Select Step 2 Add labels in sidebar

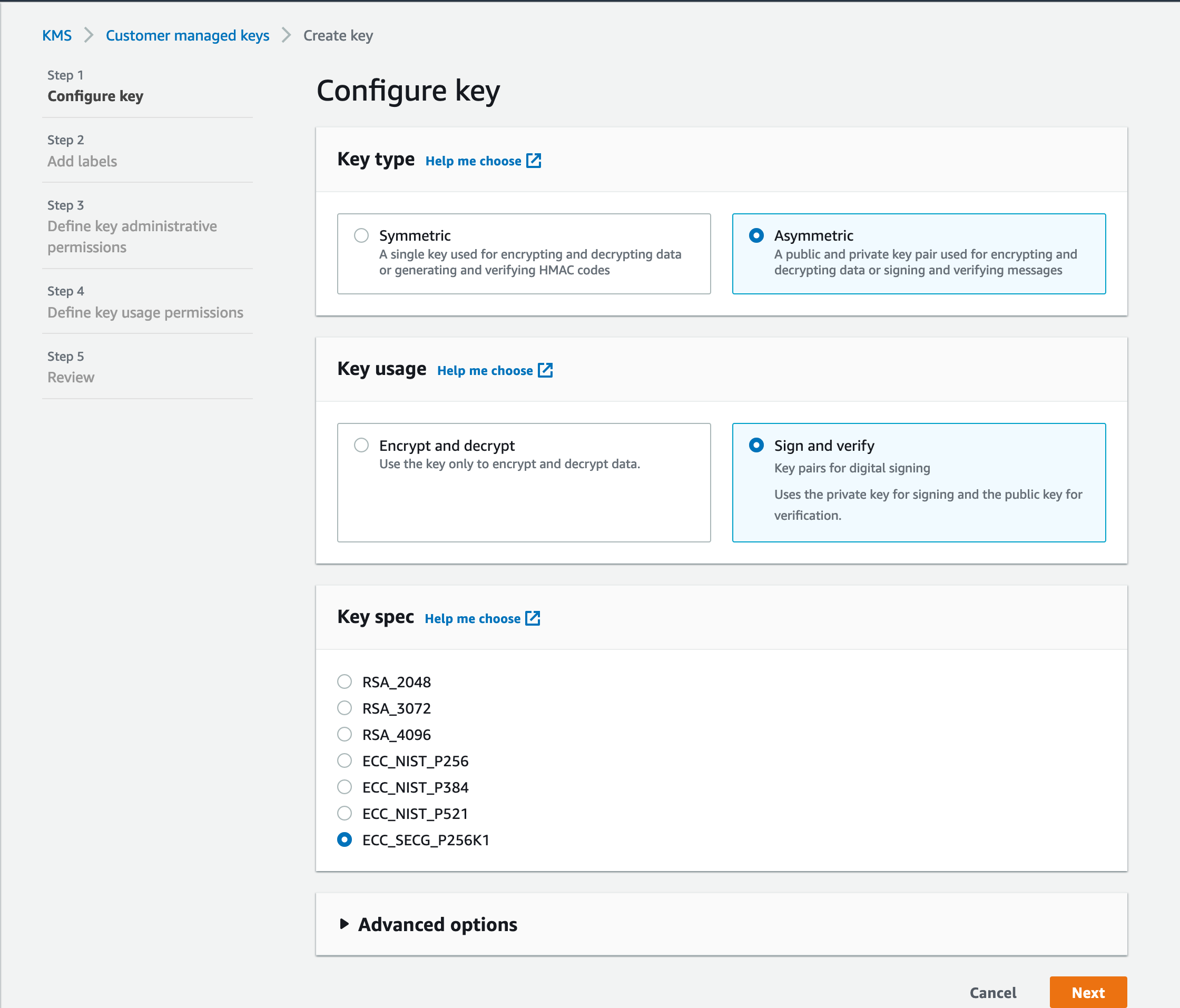(x=82, y=161)
